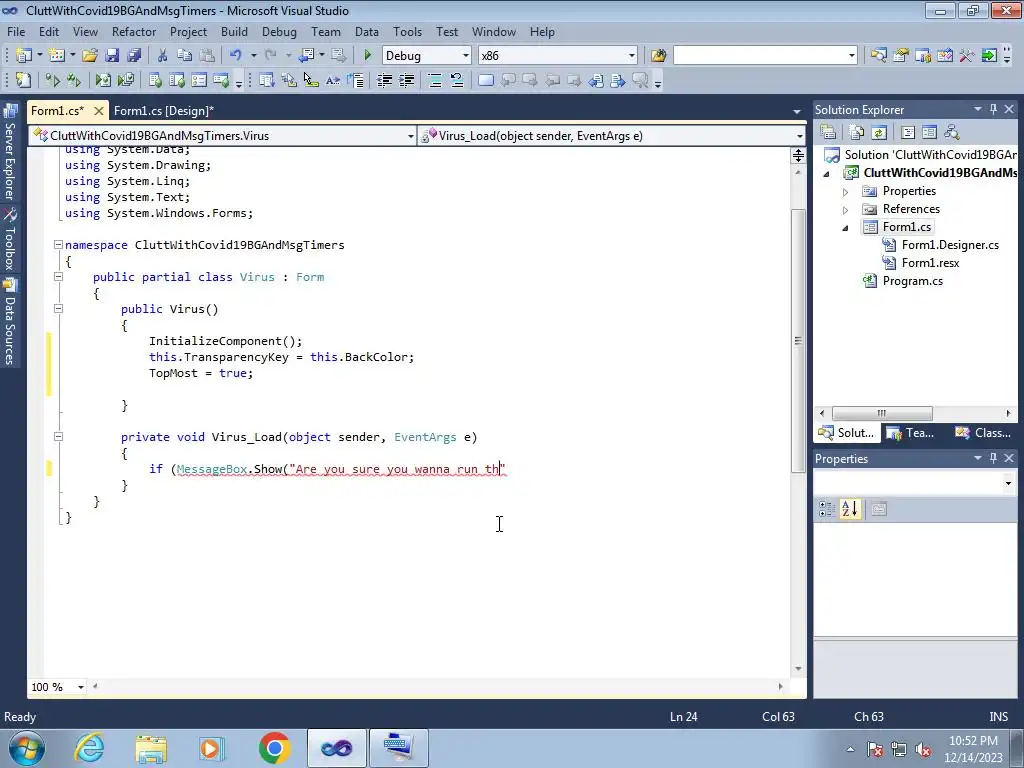Switch Properties panel to Categorized view

[x=827, y=509]
